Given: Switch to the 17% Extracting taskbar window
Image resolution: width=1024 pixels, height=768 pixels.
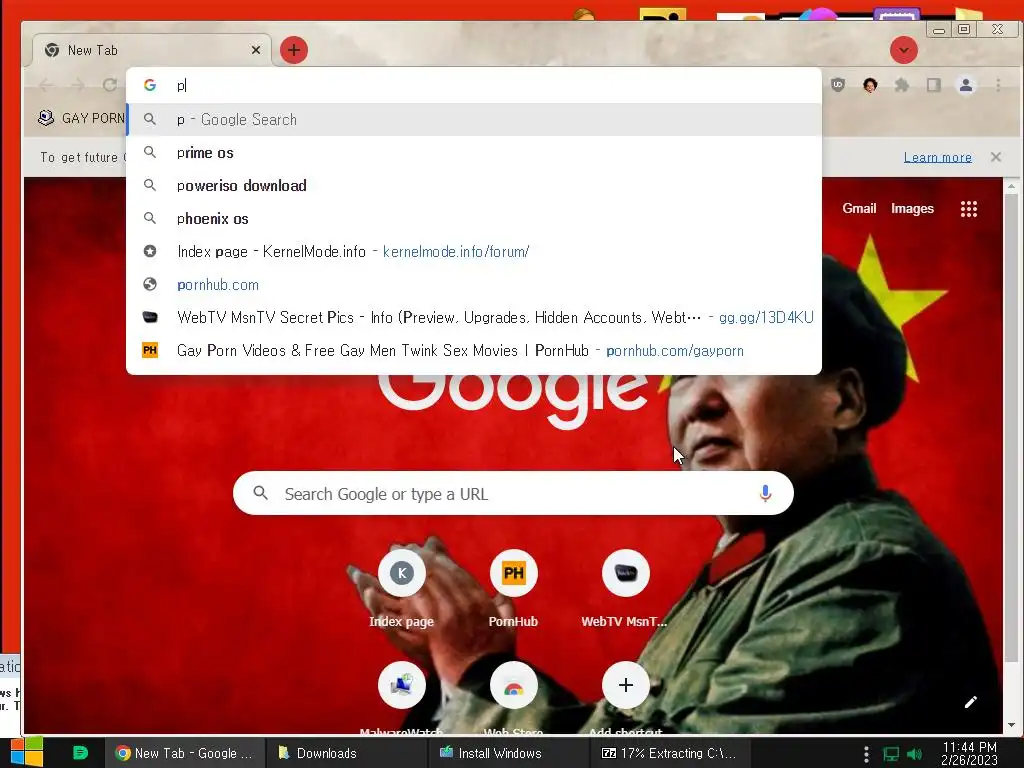Looking at the screenshot, I should (x=670, y=753).
